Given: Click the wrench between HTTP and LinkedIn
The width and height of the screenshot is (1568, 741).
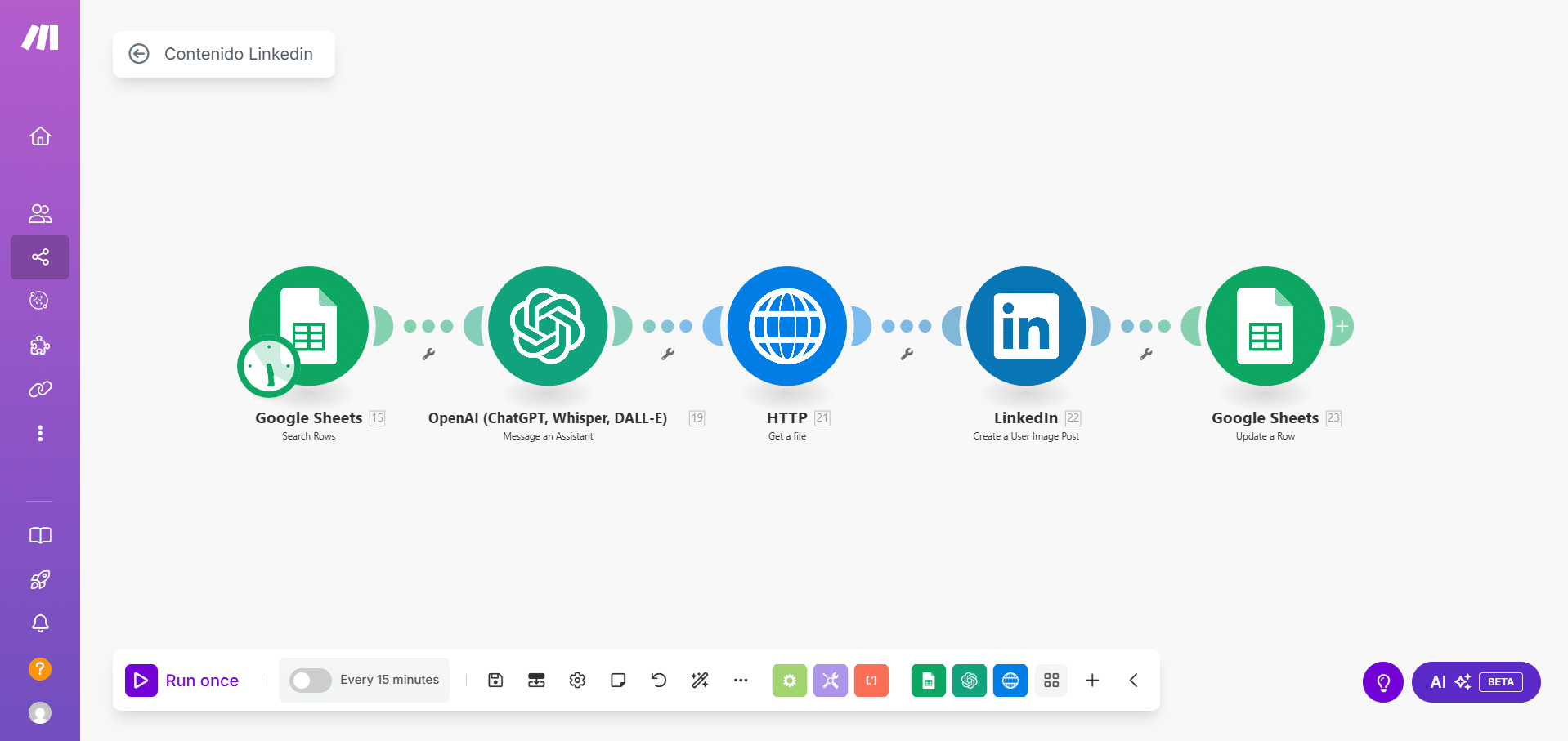Looking at the screenshot, I should (x=907, y=354).
